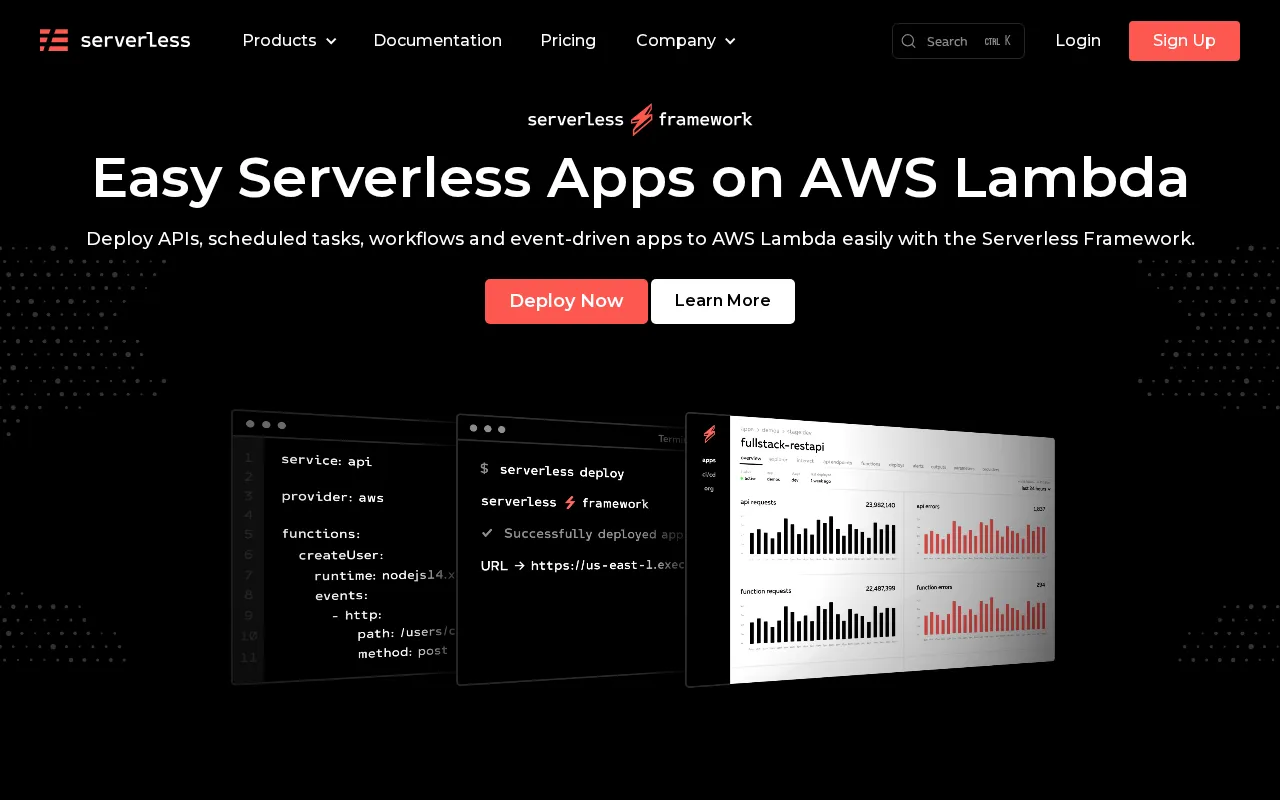Click the 'createUser:' code line

(341, 554)
